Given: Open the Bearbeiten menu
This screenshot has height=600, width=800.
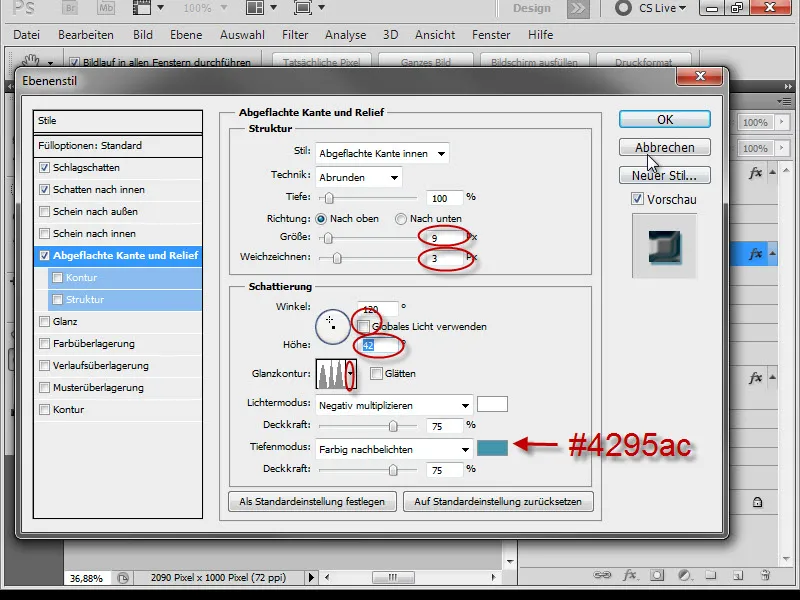Looking at the screenshot, I should click(86, 35).
